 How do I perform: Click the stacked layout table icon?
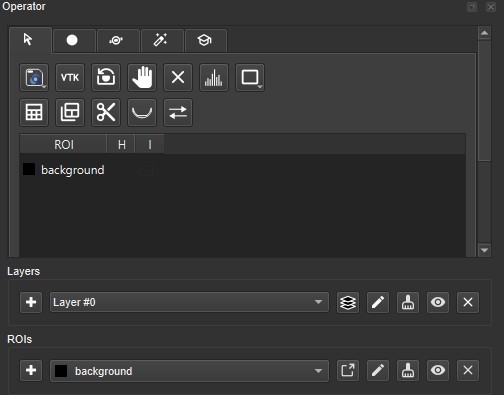[x=70, y=112]
